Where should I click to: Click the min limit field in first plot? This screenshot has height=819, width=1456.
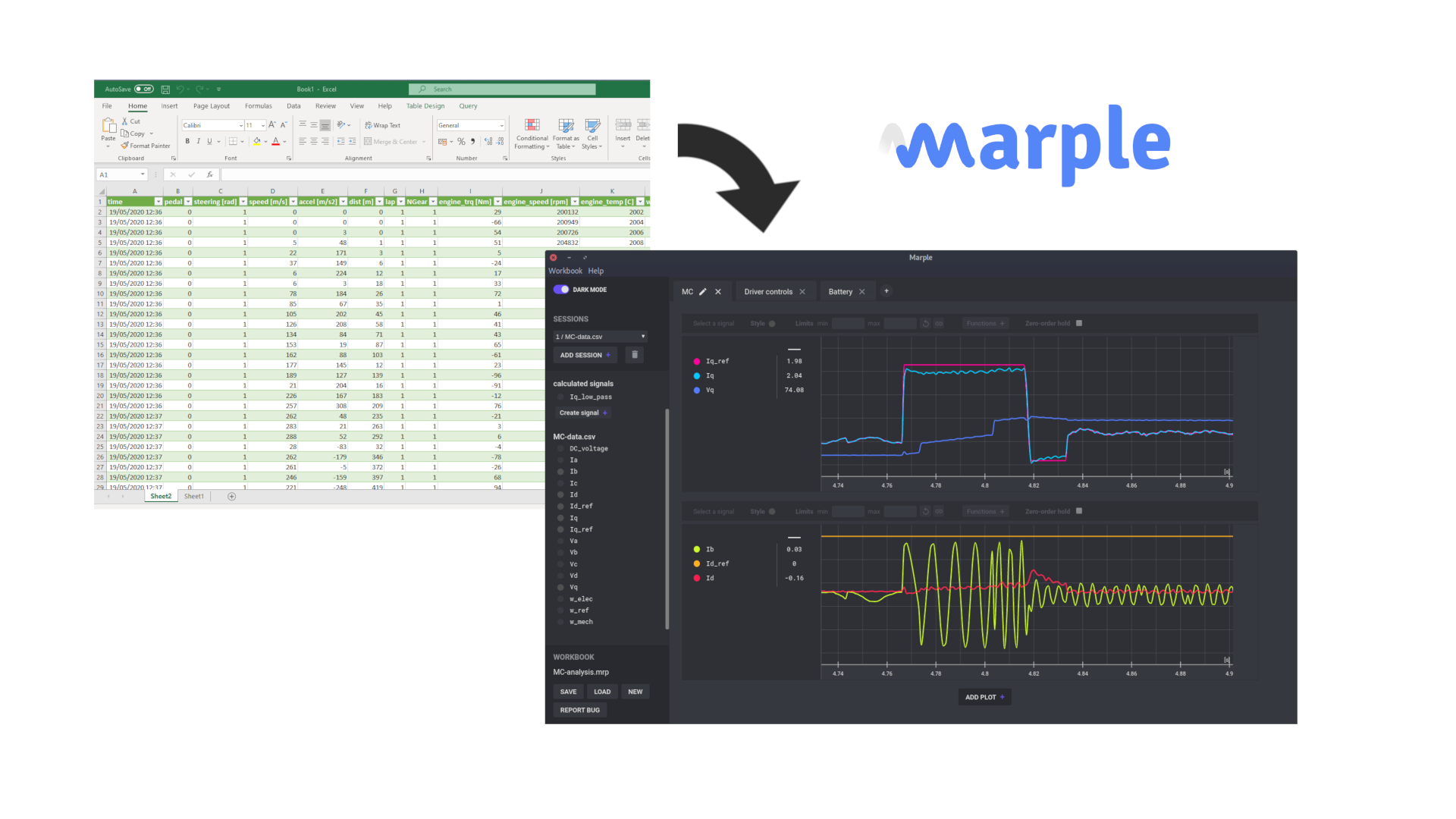848,324
